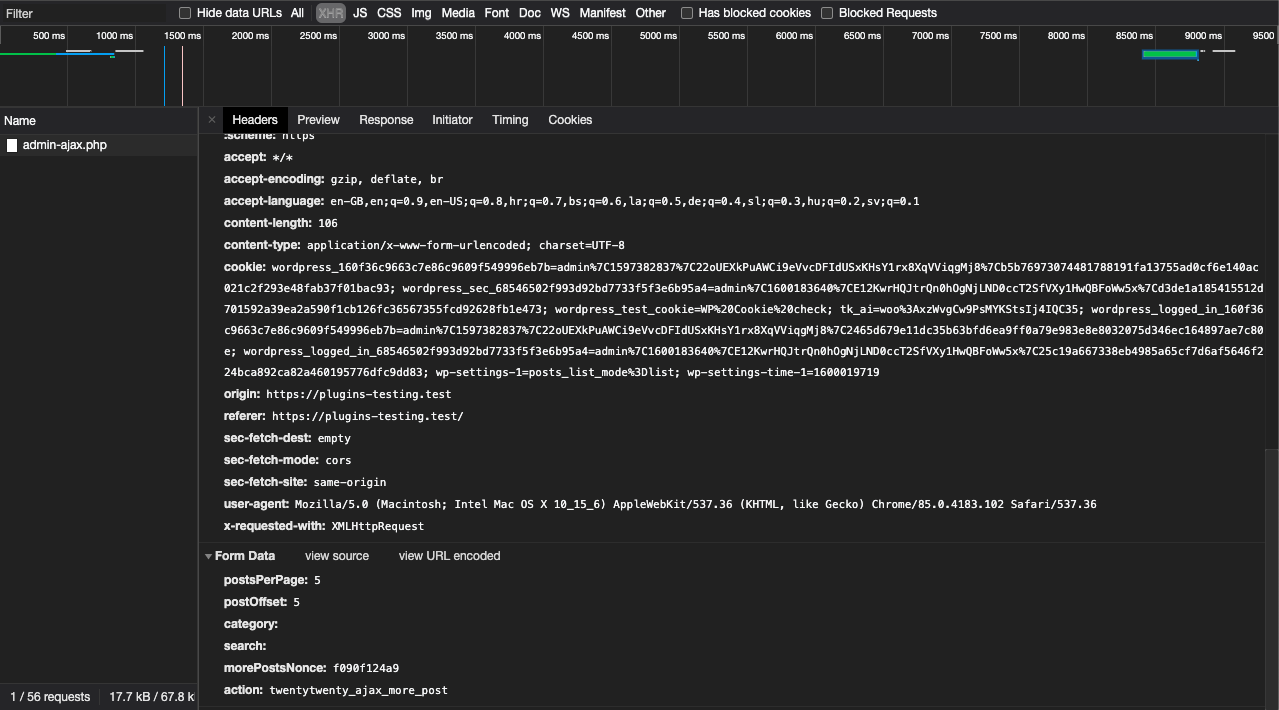Click the view source link in Form Data

(337, 555)
